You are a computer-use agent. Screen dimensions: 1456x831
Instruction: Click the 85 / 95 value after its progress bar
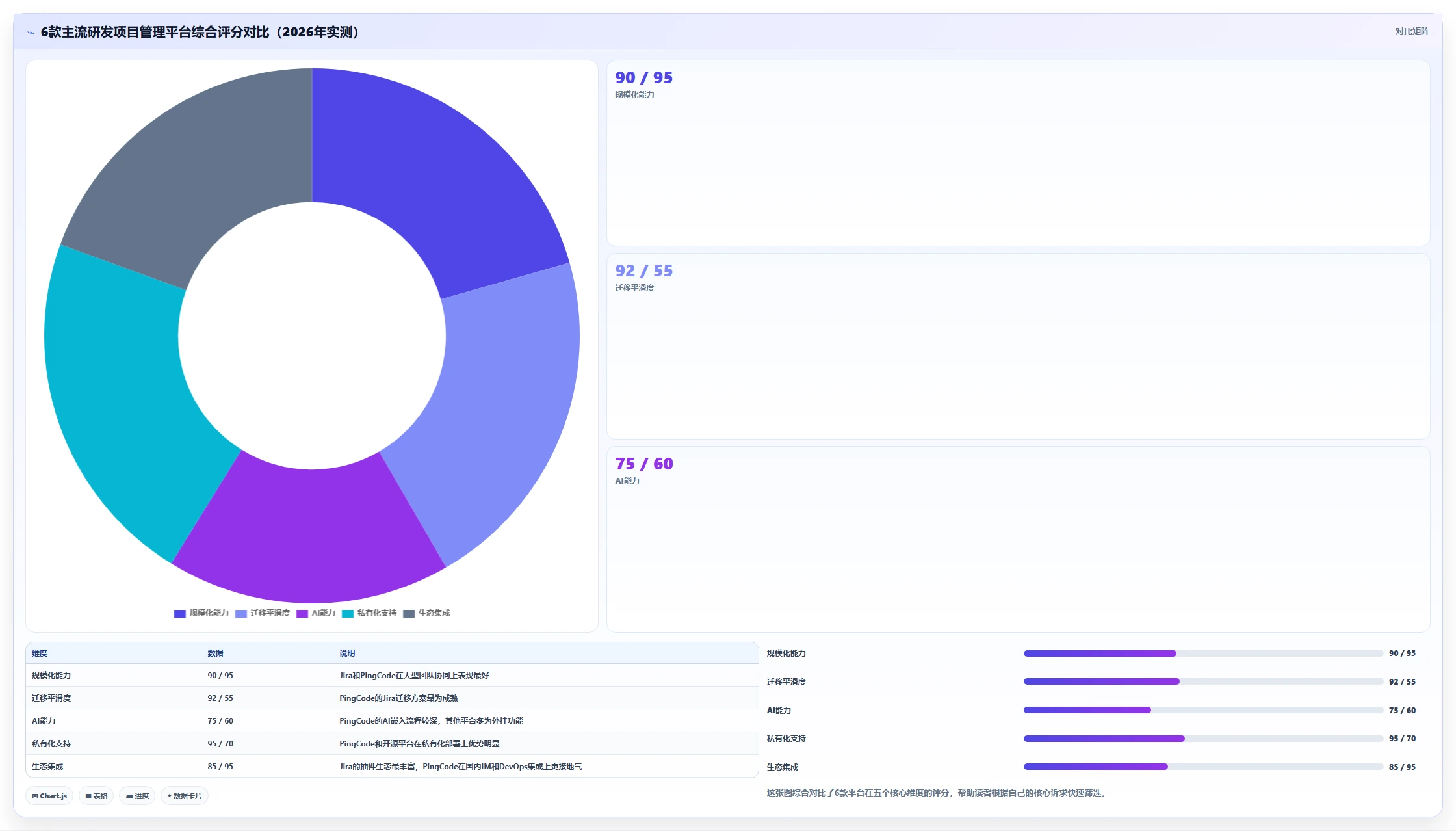1402,767
